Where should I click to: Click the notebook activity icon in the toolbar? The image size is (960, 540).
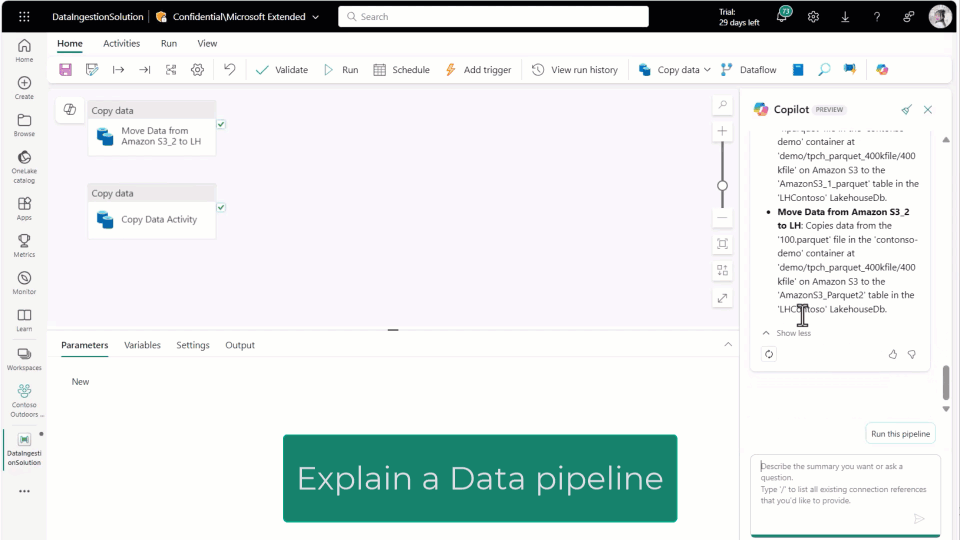click(798, 70)
